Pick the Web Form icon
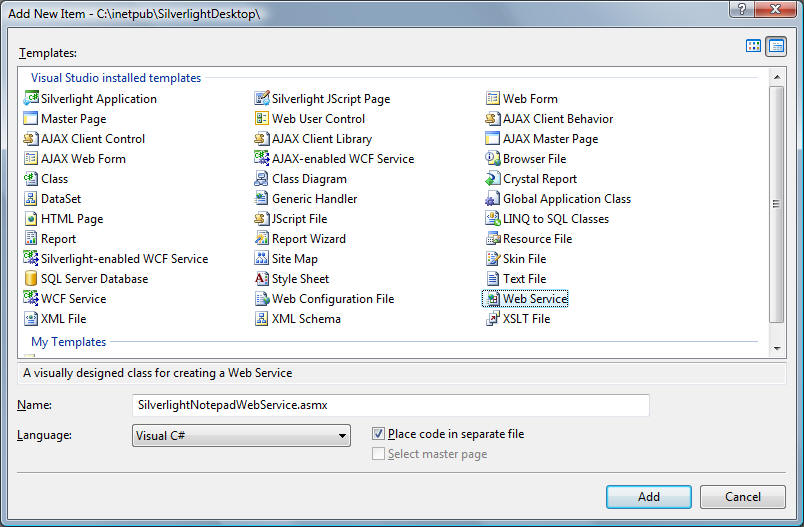Screen dimensions: 804x527 coord(492,98)
